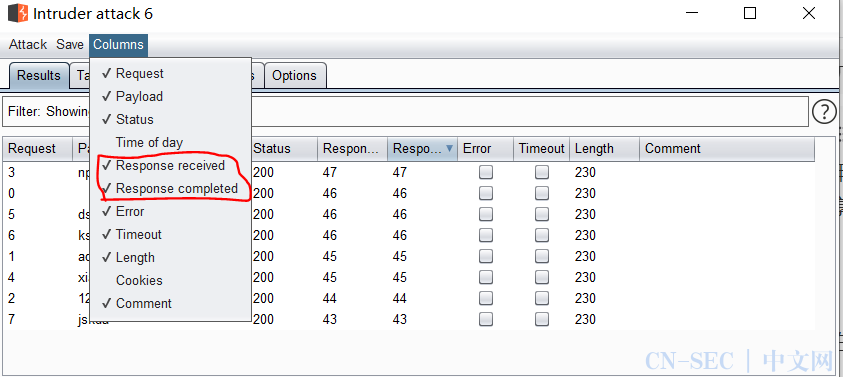The height and width of the screenshot is (377, 843).
Task: Tick Error checkbox for request 3
Action: (486, 172)
